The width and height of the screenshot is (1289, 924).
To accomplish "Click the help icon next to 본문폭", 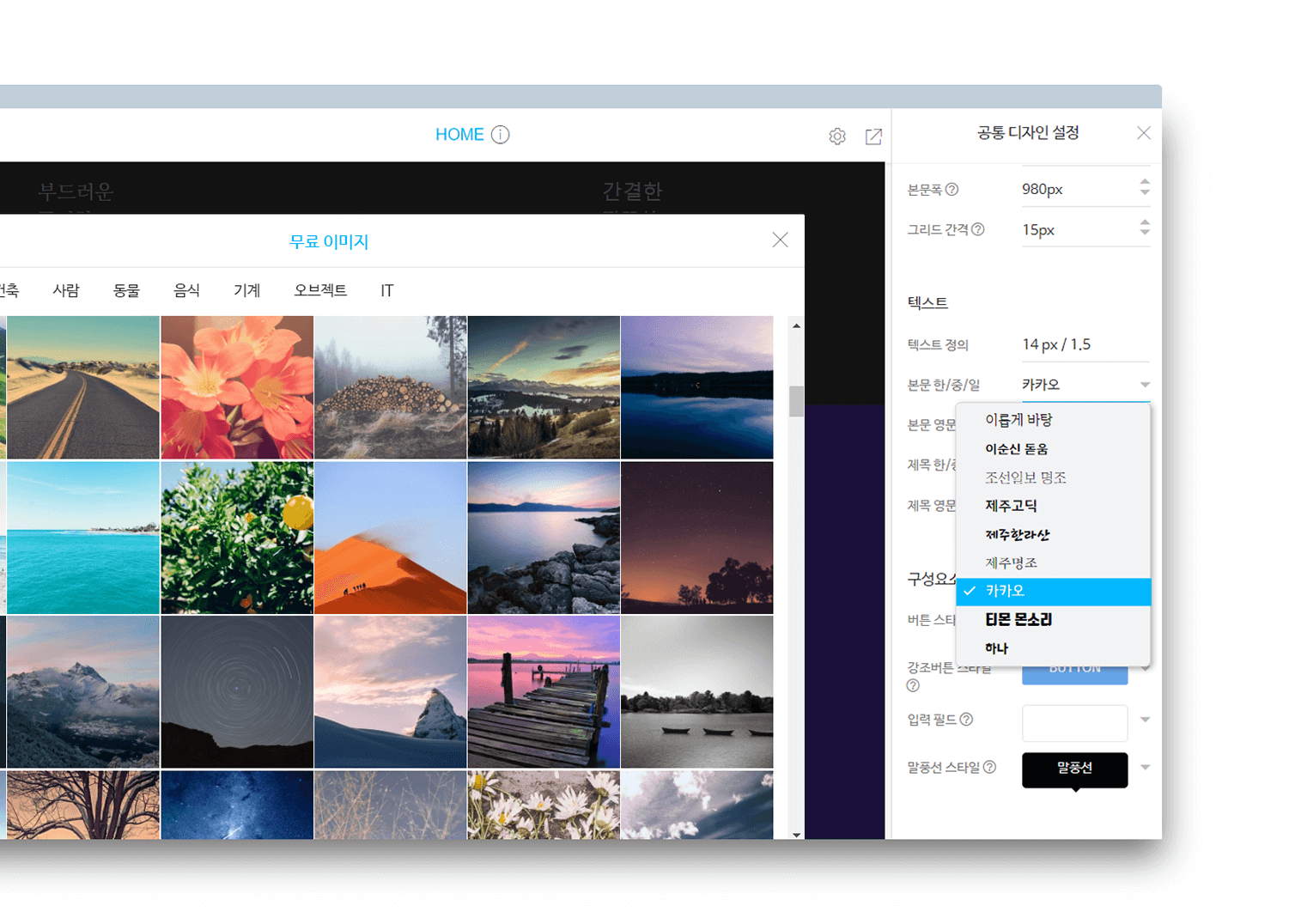I will pos(952,190).
